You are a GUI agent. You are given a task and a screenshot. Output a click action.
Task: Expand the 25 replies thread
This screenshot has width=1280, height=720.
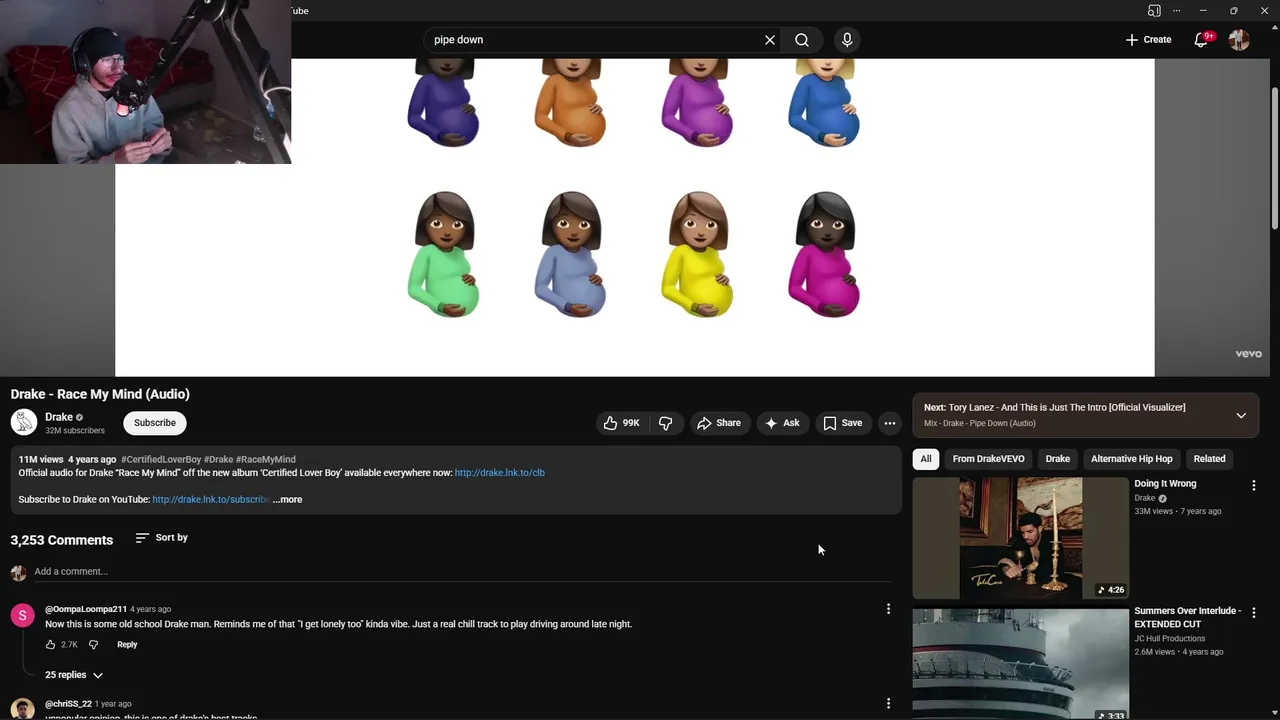coord(74,675)
